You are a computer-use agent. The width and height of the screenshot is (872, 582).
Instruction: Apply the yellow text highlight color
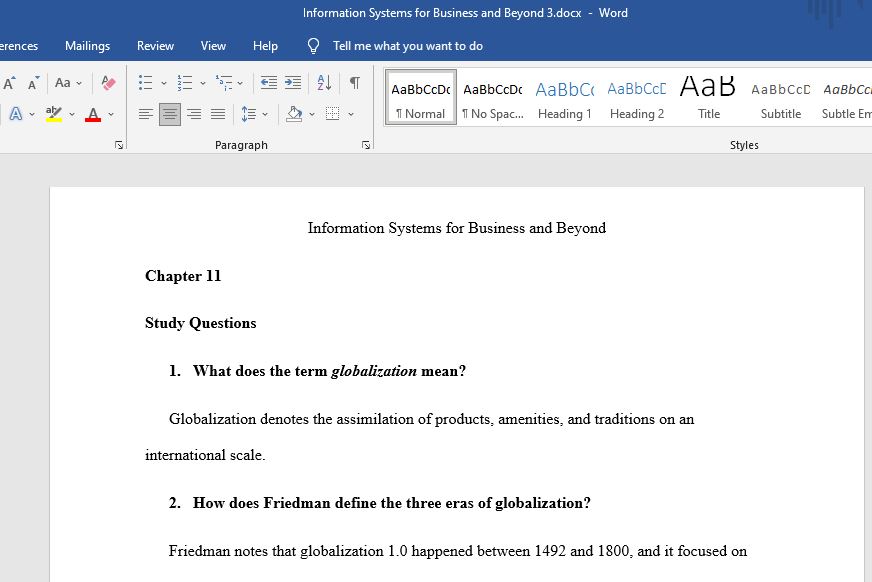coord(54,115)
